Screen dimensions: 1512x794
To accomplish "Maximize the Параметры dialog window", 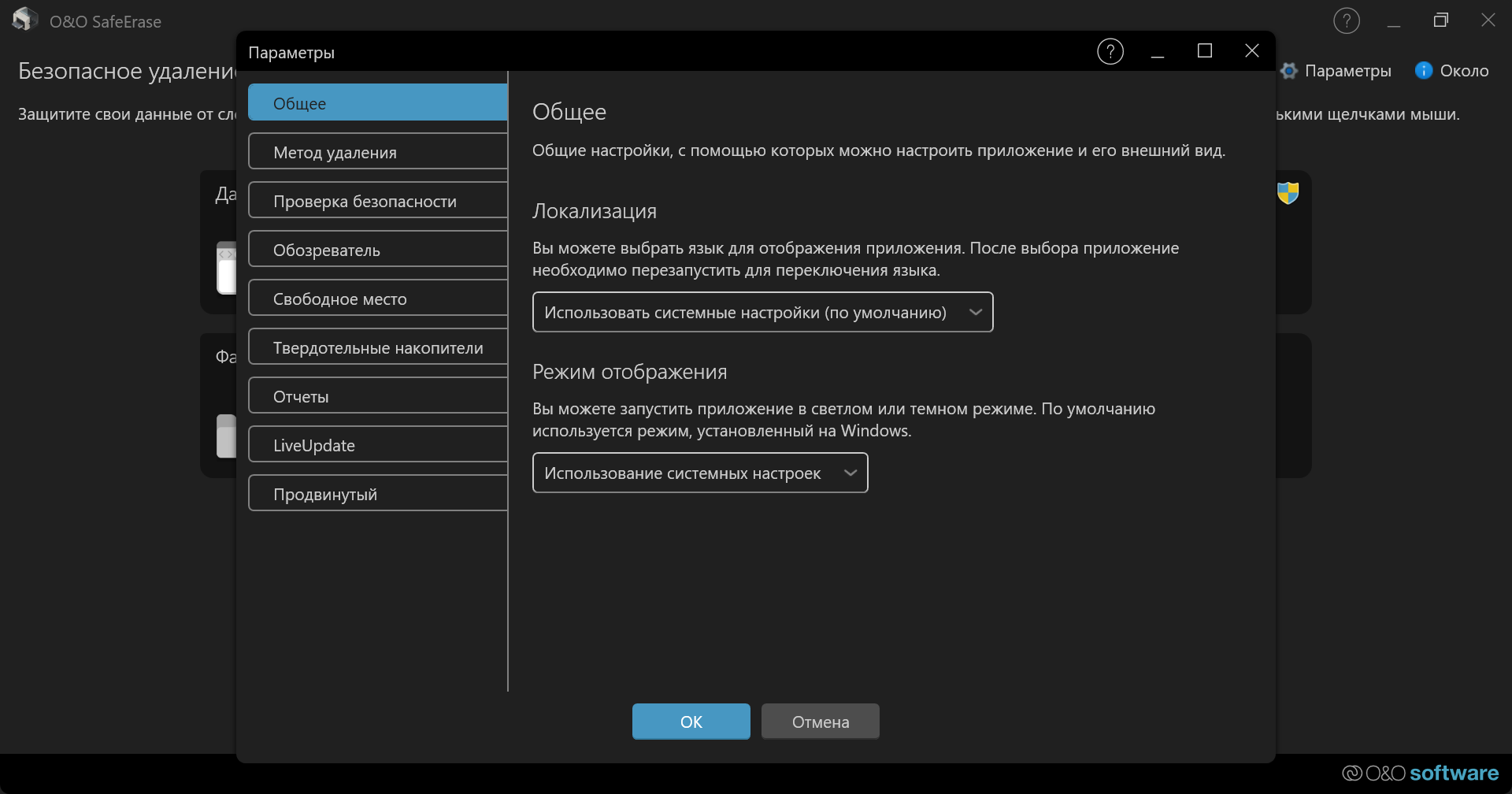I will click(x=1204, y=52).
